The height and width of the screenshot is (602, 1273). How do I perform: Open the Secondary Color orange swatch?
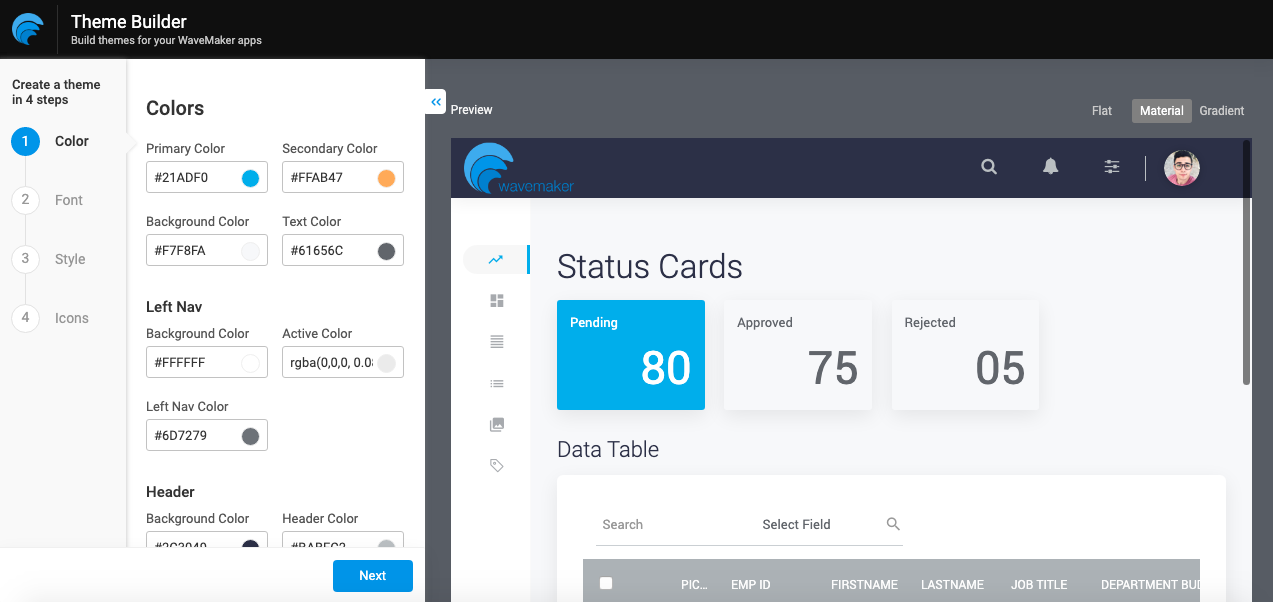pyautogui.click(x=387, y=179)
